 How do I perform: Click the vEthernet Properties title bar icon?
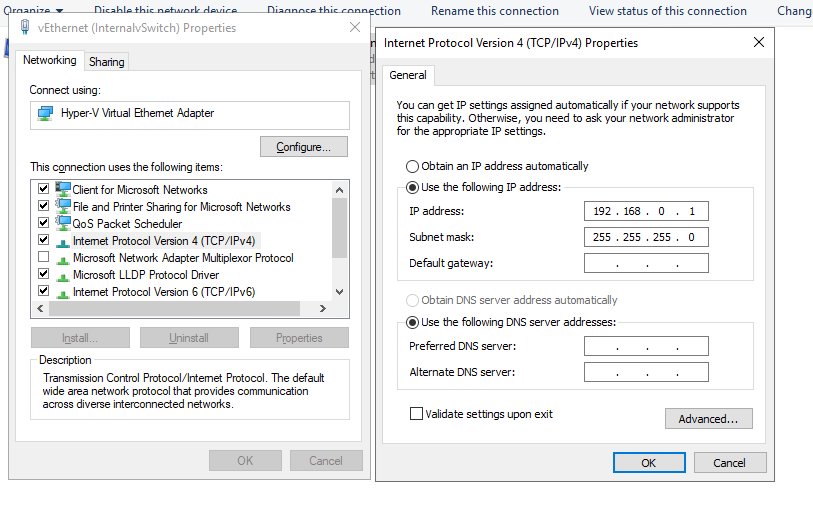(x=24, y=27)
